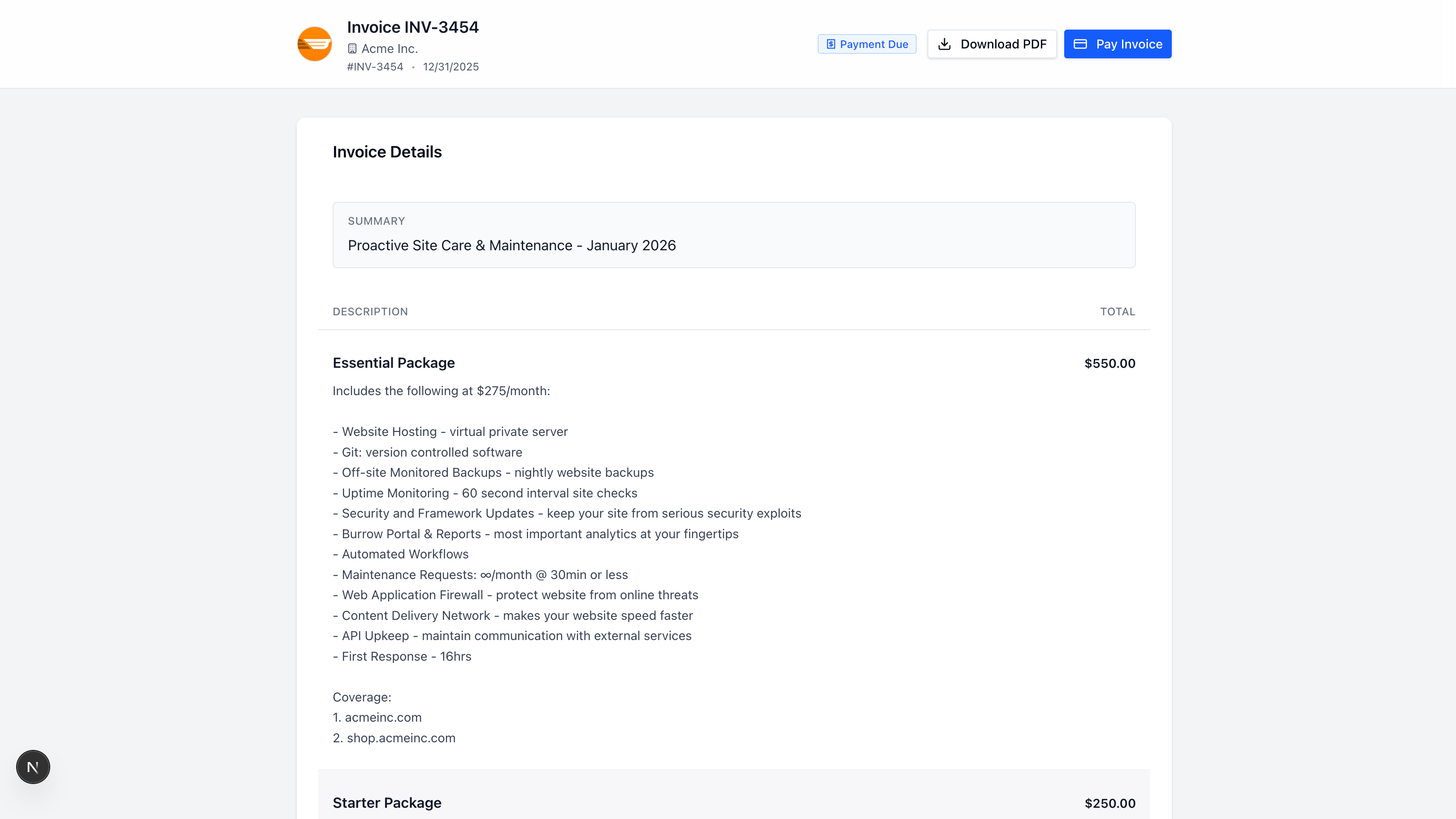Click the Essential Package title
Viewport: 1456px width, 819px height.
coord(394,362)
